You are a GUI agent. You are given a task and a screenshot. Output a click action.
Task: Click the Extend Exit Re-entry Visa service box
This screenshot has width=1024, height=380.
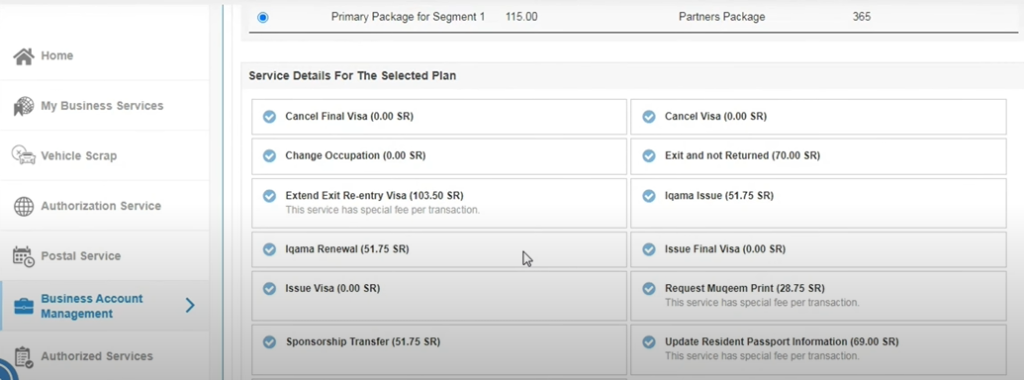pyautogui.click(x=439, y=203)
